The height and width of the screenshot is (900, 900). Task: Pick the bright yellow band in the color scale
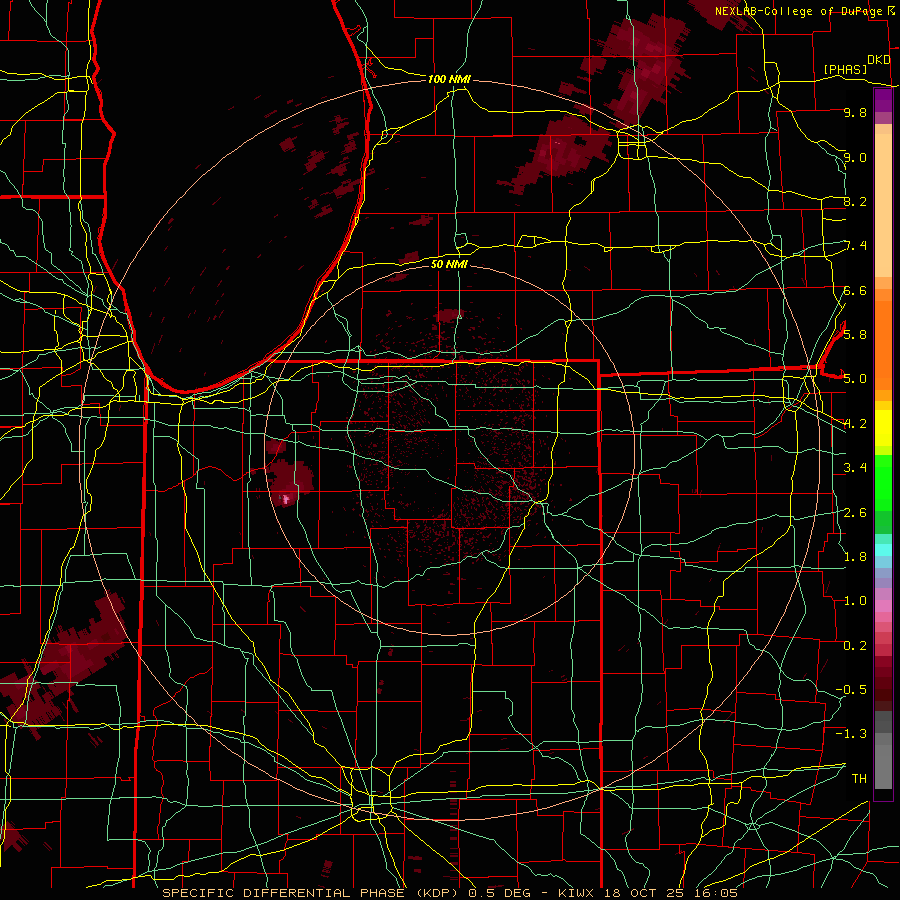pos(883,428)
